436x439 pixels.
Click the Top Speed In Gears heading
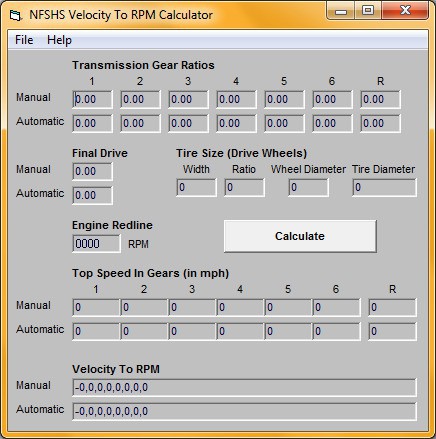coord(151,273)
